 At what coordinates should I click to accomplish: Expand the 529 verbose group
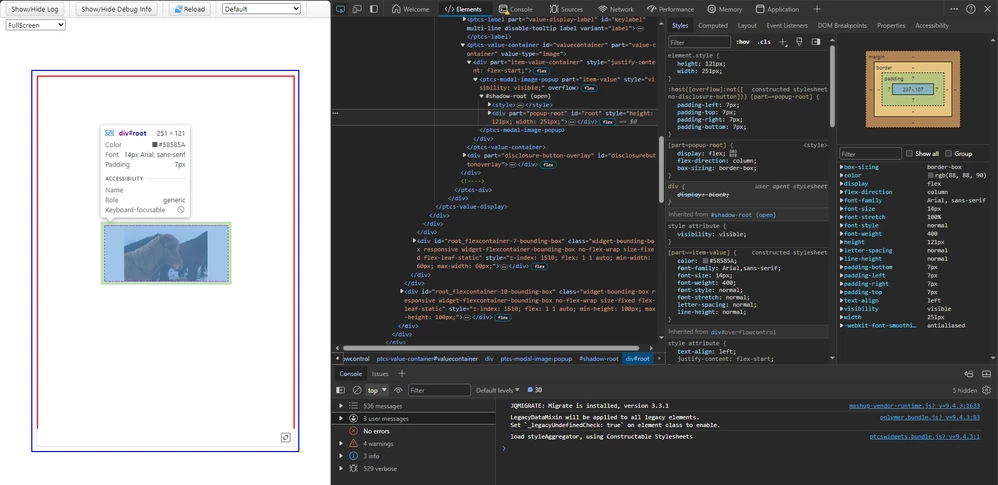coord(341,468)
